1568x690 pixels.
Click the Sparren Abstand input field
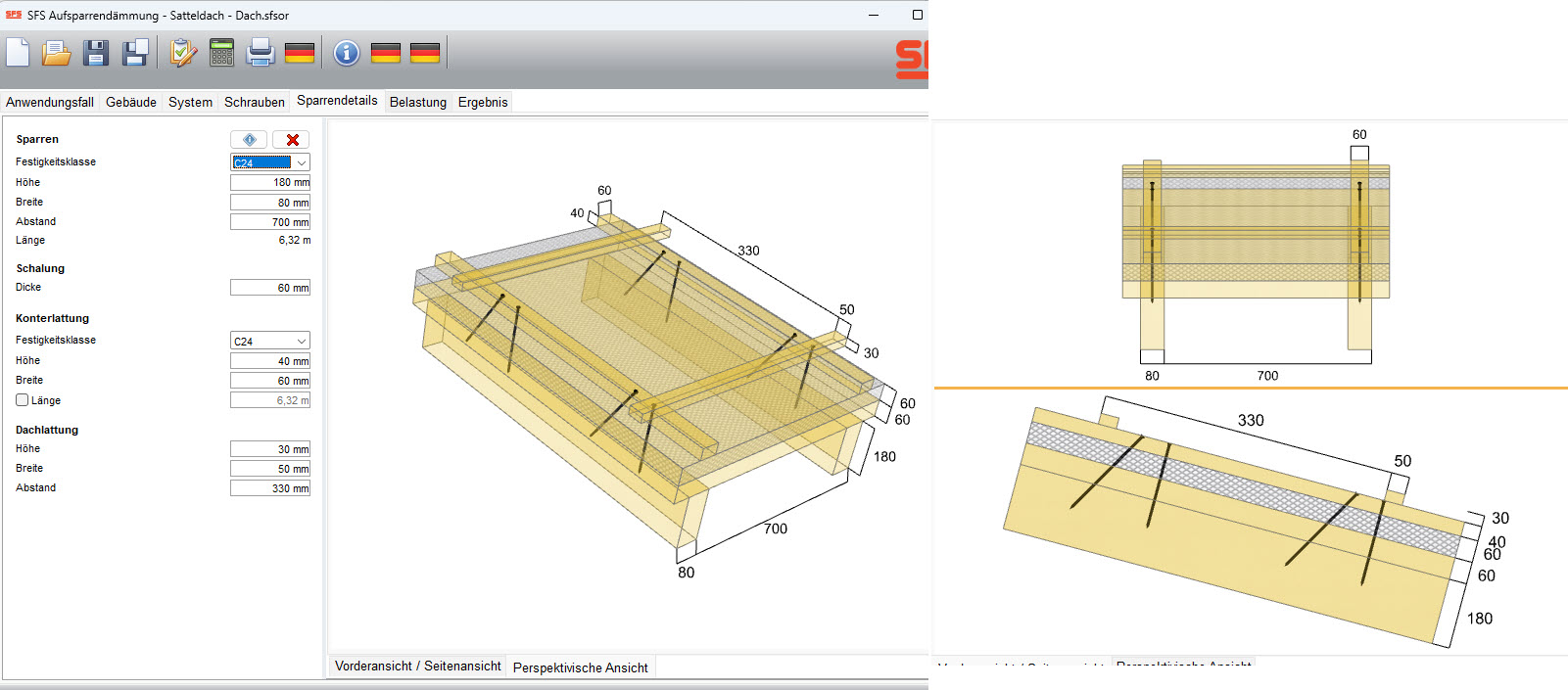click(270, 222)
